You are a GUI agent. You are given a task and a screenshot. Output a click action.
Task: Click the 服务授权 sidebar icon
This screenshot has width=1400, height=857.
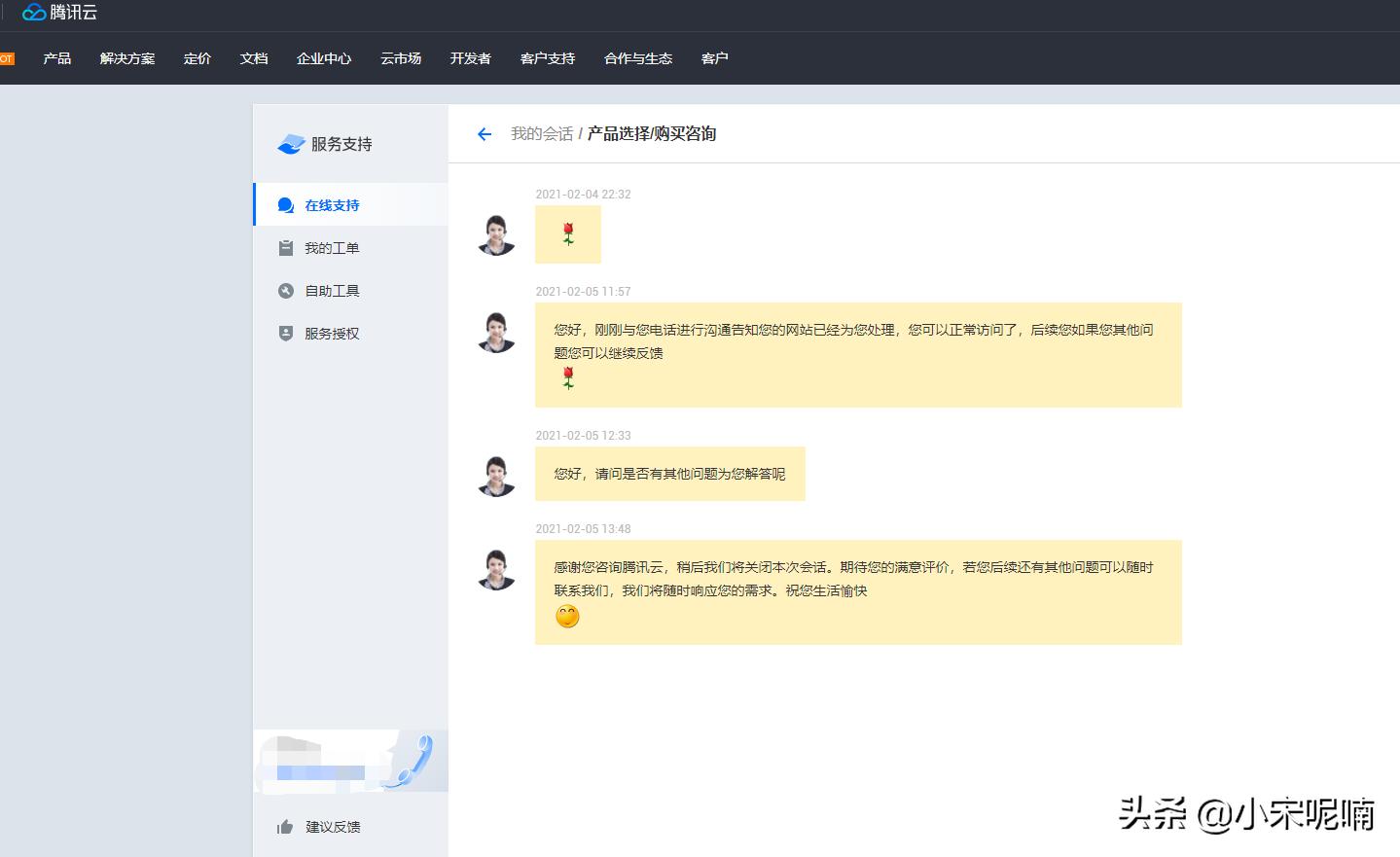pyautogui.click(x=284, y=333)
